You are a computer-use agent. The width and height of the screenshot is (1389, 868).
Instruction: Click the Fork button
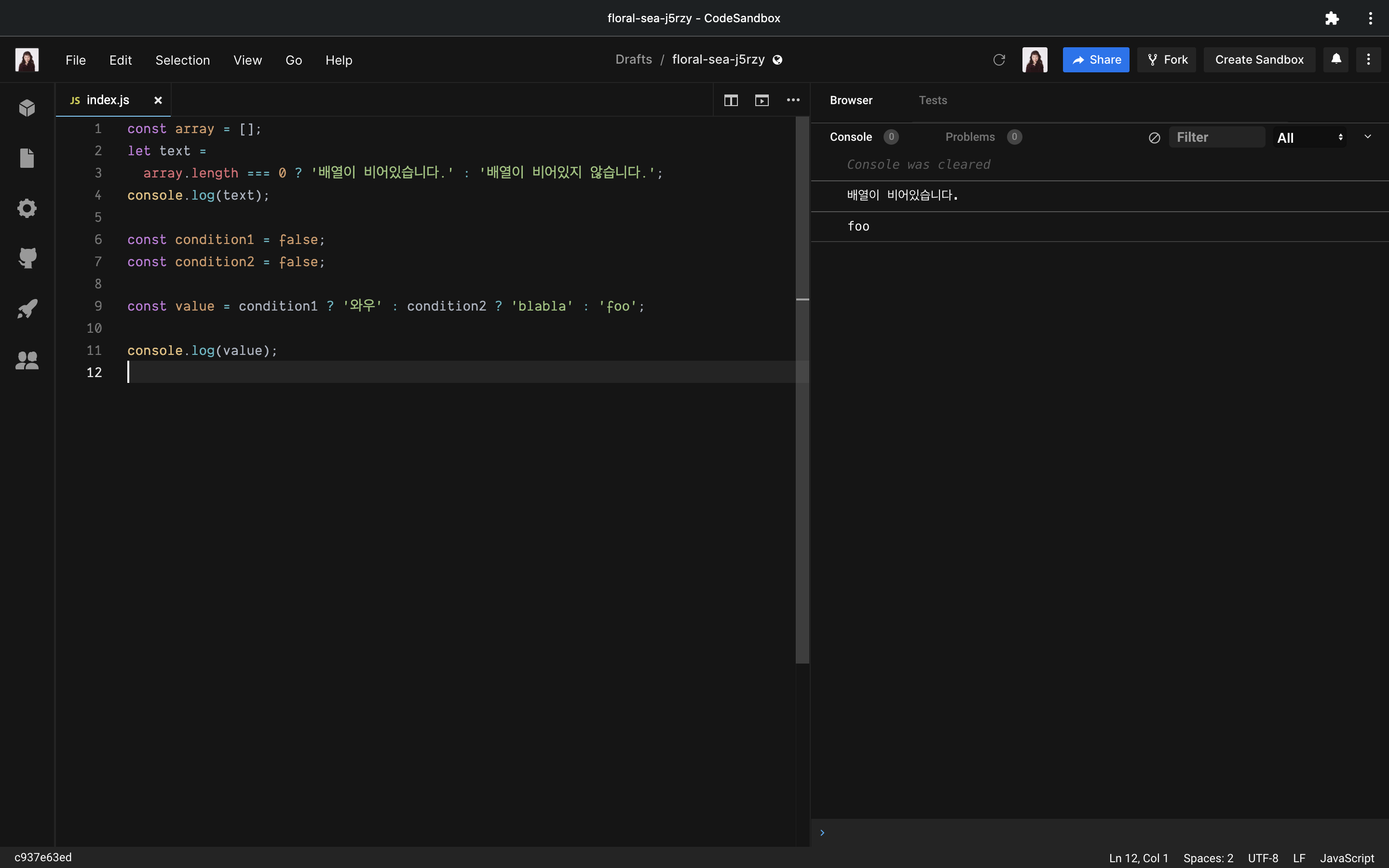[x=1166, y=60]
